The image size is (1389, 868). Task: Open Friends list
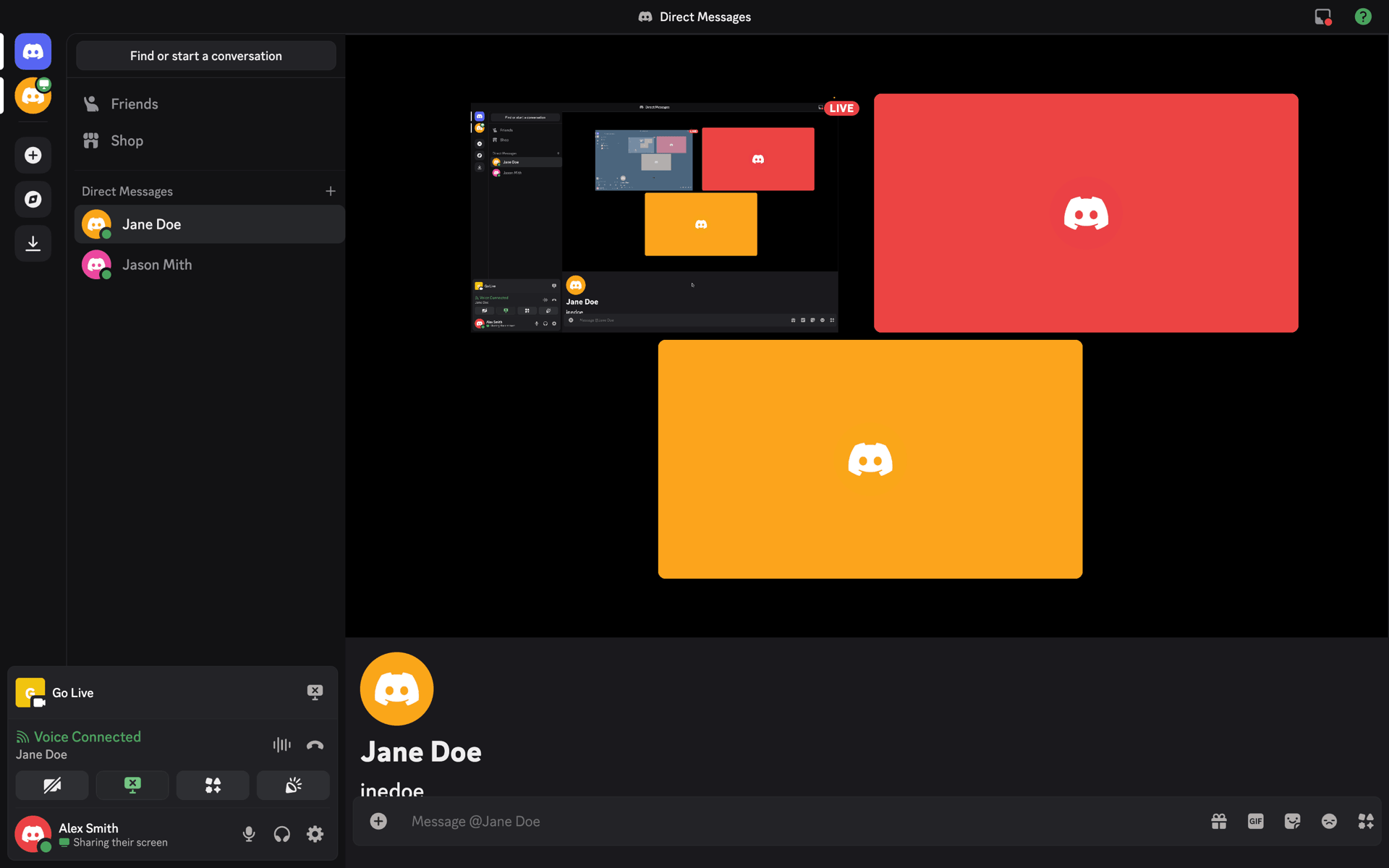click(x=209, y=103)
